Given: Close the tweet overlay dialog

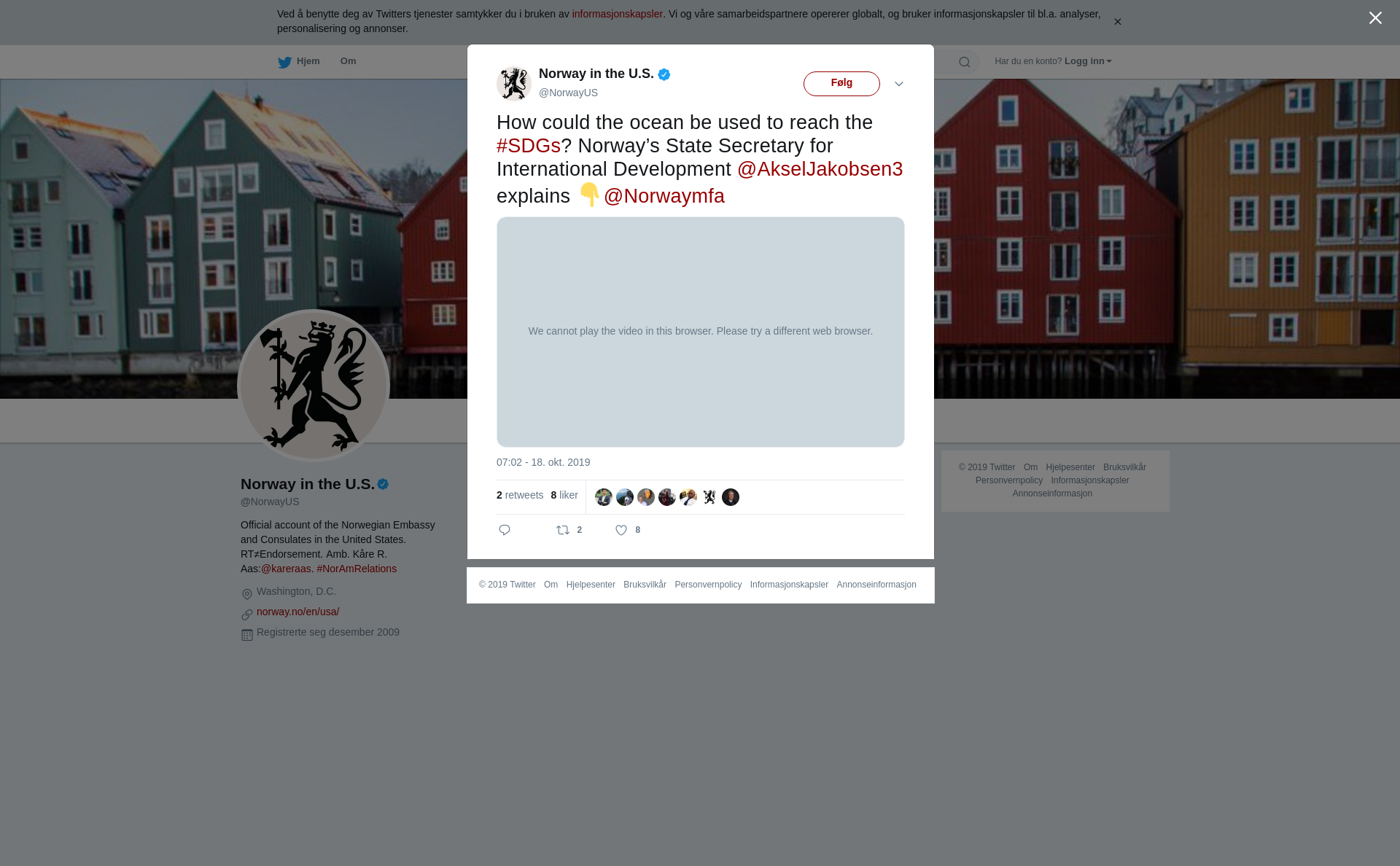Looking at the screenshot, I should click(1375, 18).
